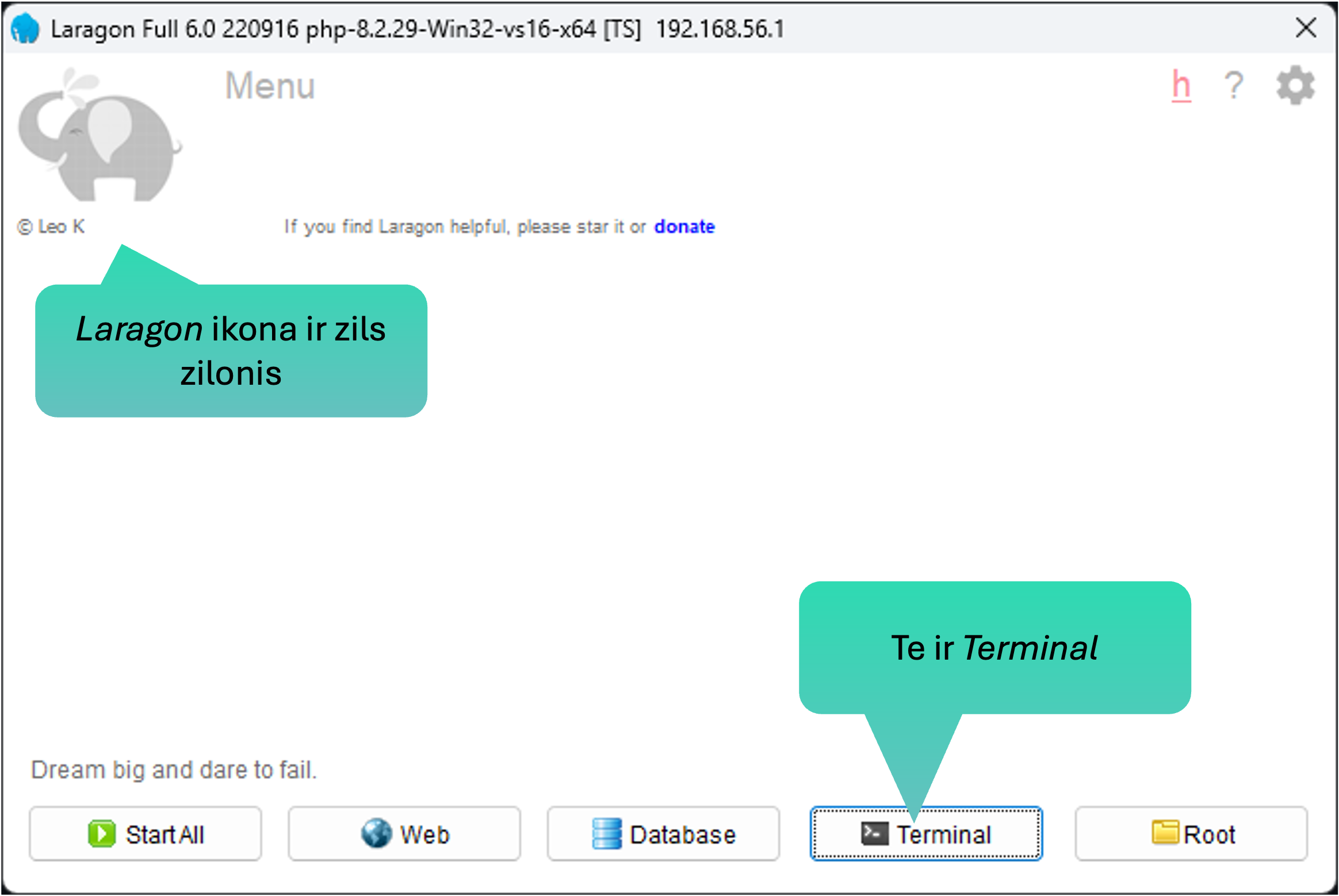This screenshot has height=896, width=1339.
Task: Open the Menu label
Action: [x=270, y=86]
